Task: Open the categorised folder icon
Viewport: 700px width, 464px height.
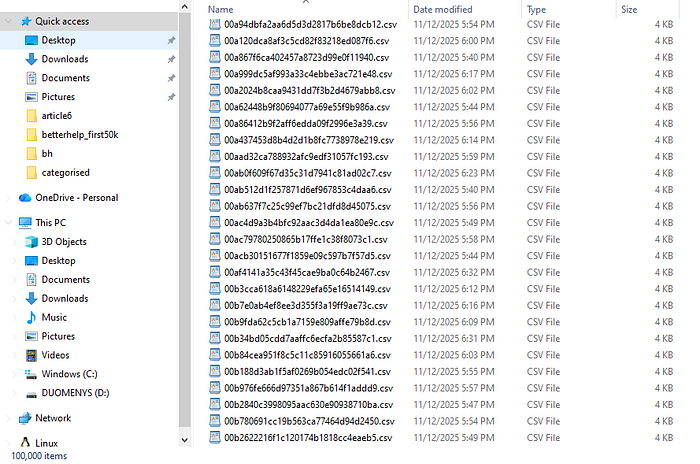Action: click(32, 173)
